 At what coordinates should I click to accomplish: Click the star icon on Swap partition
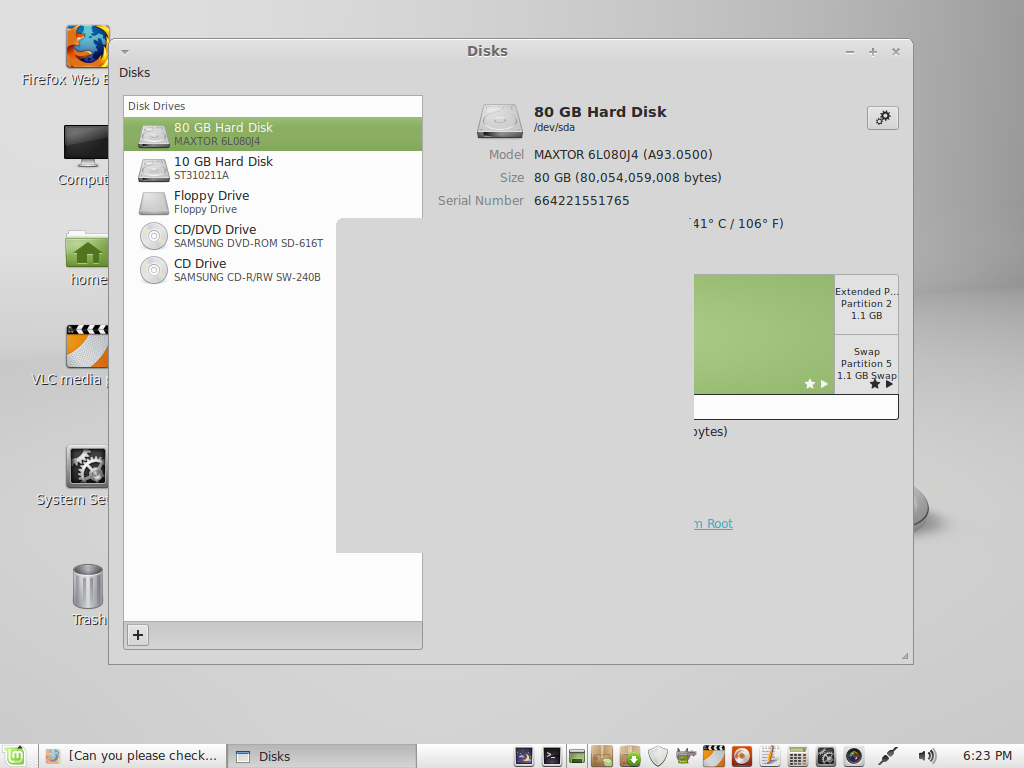coord(874,384)
